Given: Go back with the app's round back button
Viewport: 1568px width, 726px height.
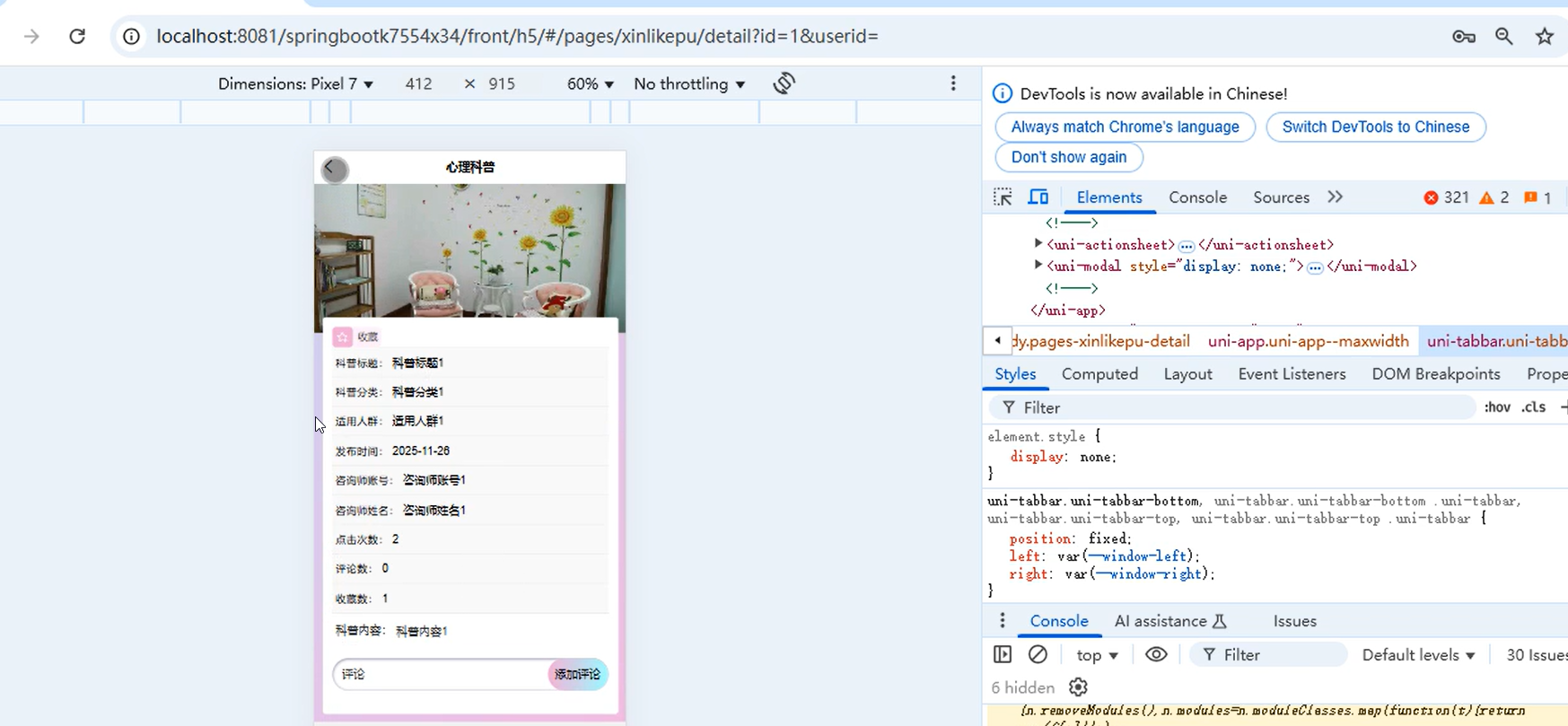Looking at the screenshot, I should point(334,169).
